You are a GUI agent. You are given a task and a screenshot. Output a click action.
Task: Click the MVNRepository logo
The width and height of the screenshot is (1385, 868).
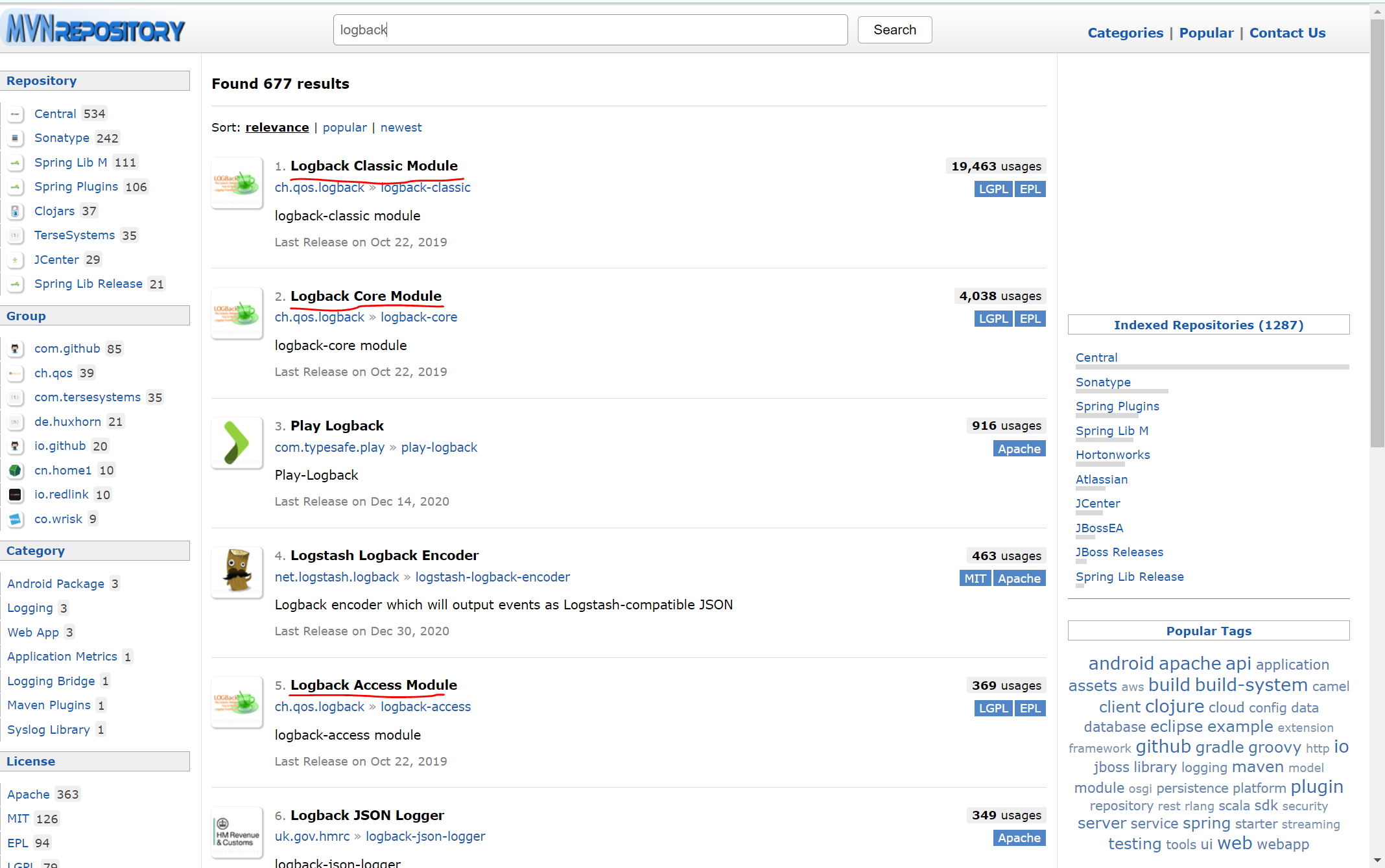tap(96, 30)
